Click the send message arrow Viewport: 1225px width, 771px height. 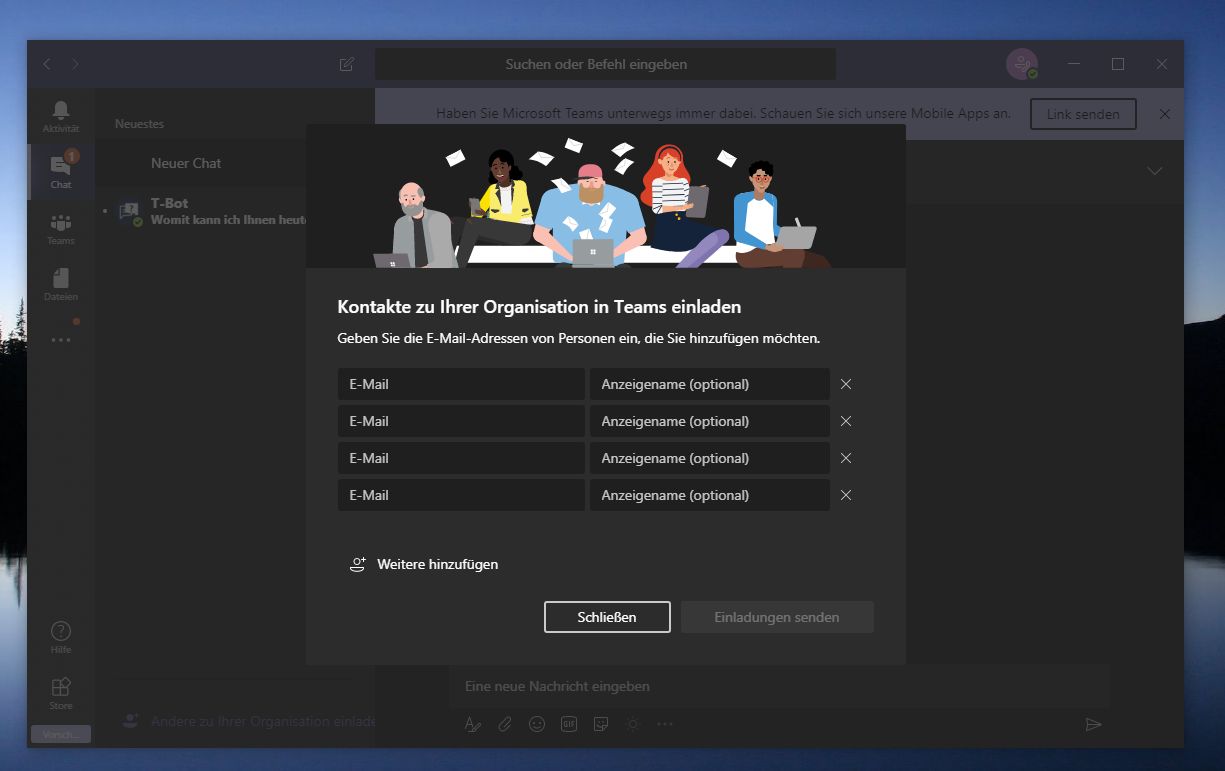[x=1093, y=724]
